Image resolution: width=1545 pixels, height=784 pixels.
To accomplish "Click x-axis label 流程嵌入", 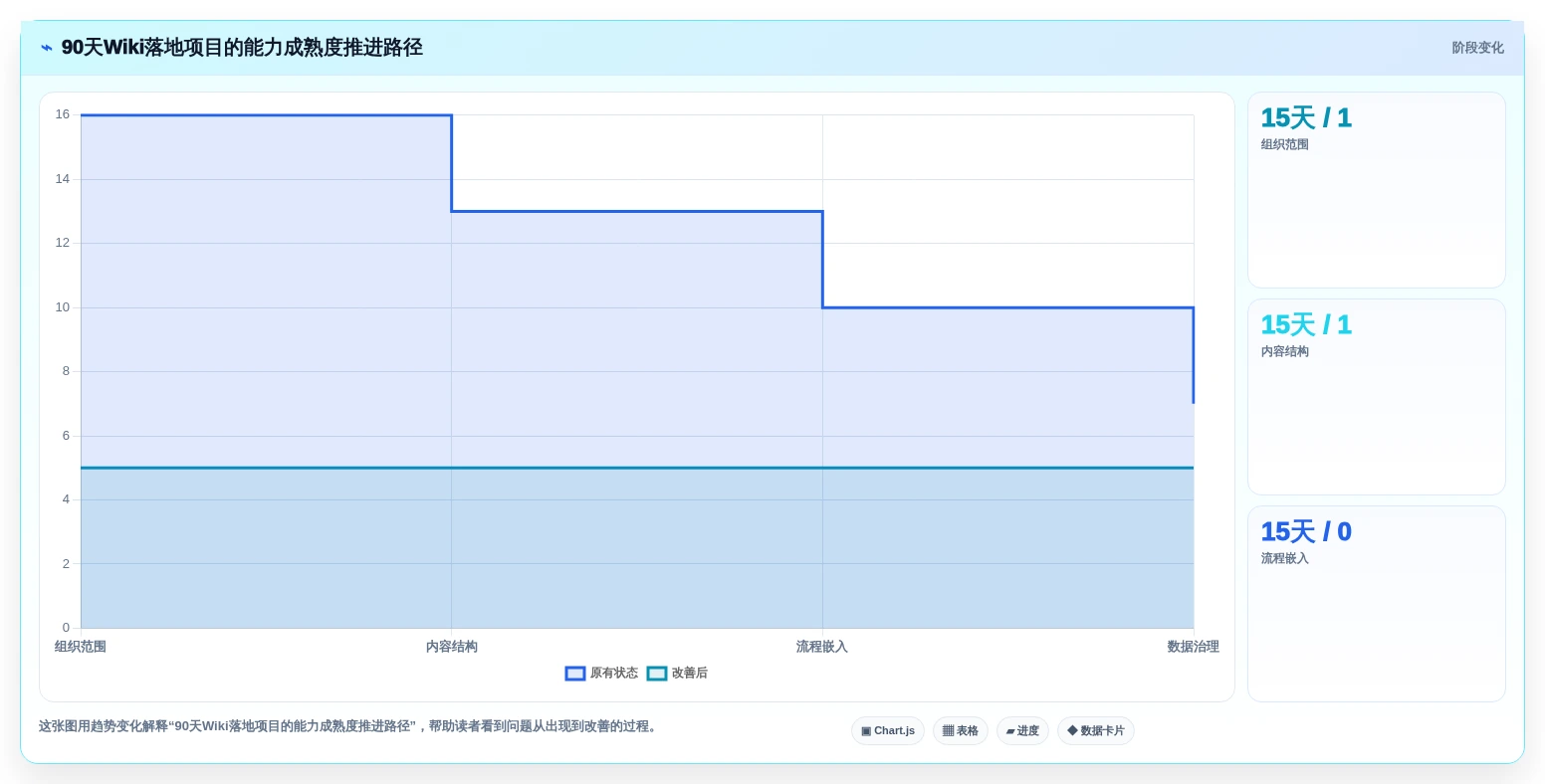I will (x=822, y=647).
